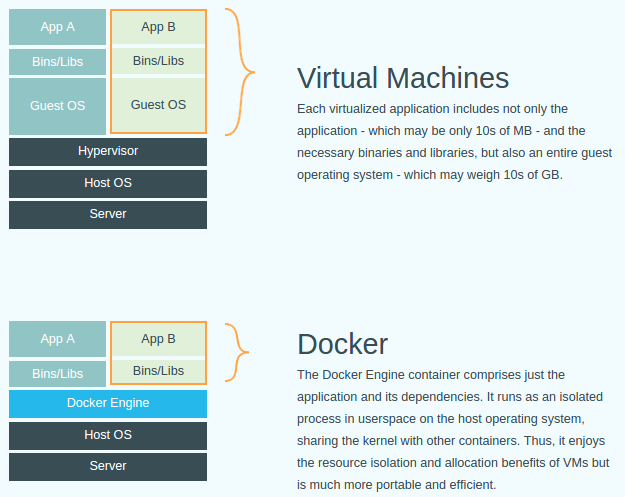625x497 pixels.
Task: Click the Virtual Machines heading
Action: coord(403,78)
